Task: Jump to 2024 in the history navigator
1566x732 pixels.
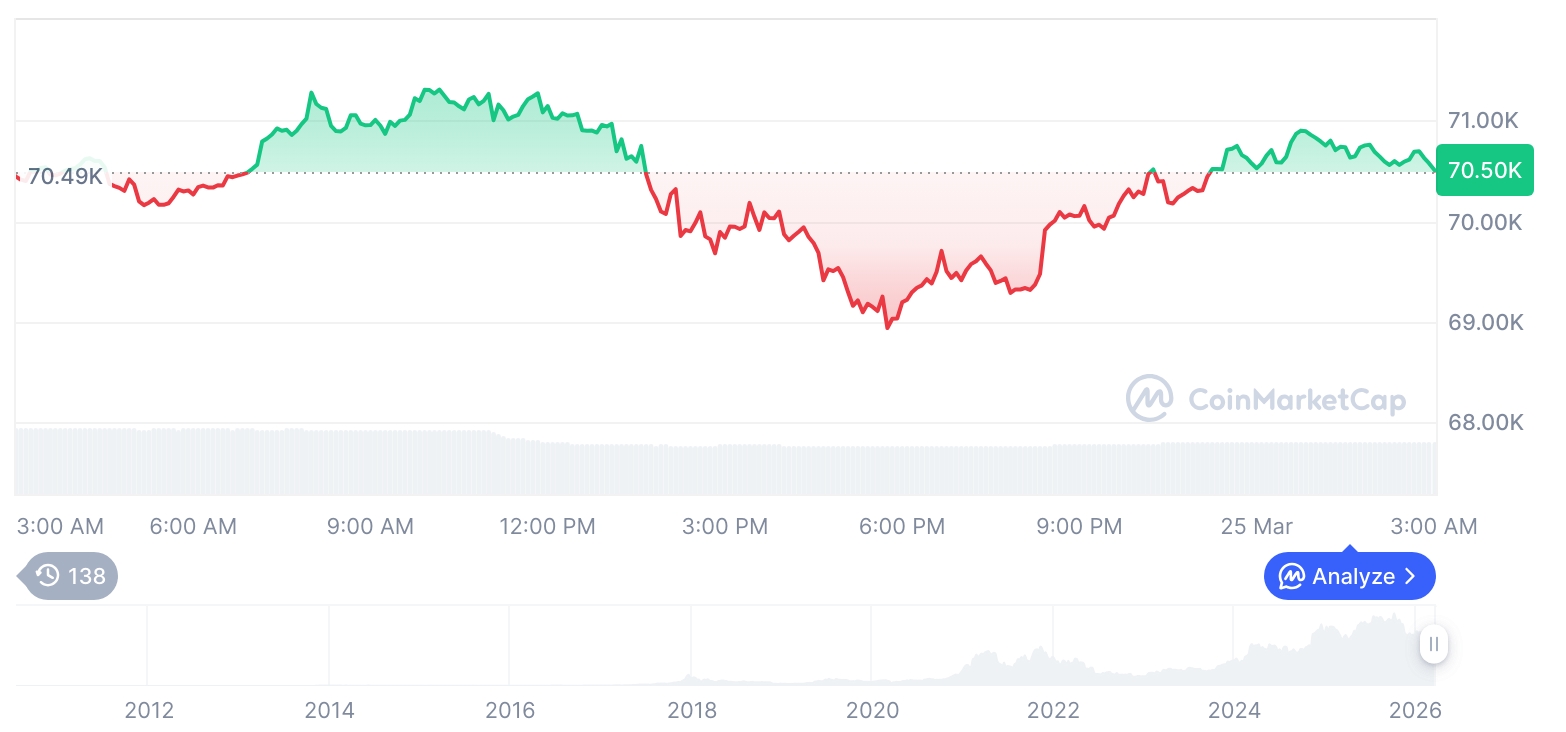Action: pyautogui.click(x=1234, y=710)
